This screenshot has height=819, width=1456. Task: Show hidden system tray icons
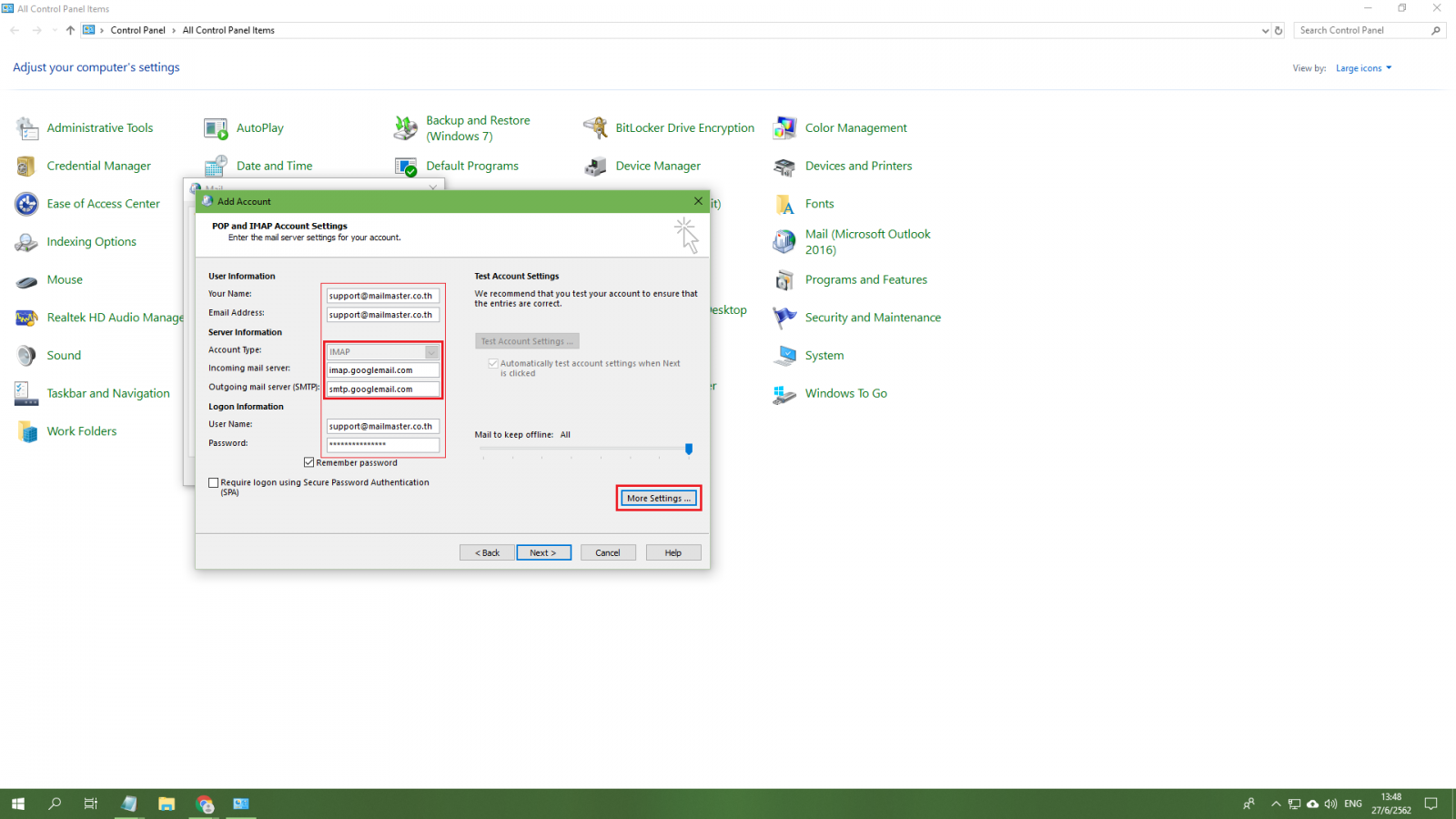click(1276, 804)
